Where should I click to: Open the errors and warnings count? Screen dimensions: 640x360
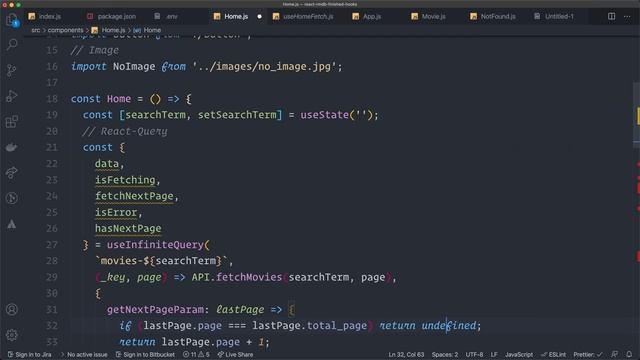pyautogui.click(x=196, y=354)
